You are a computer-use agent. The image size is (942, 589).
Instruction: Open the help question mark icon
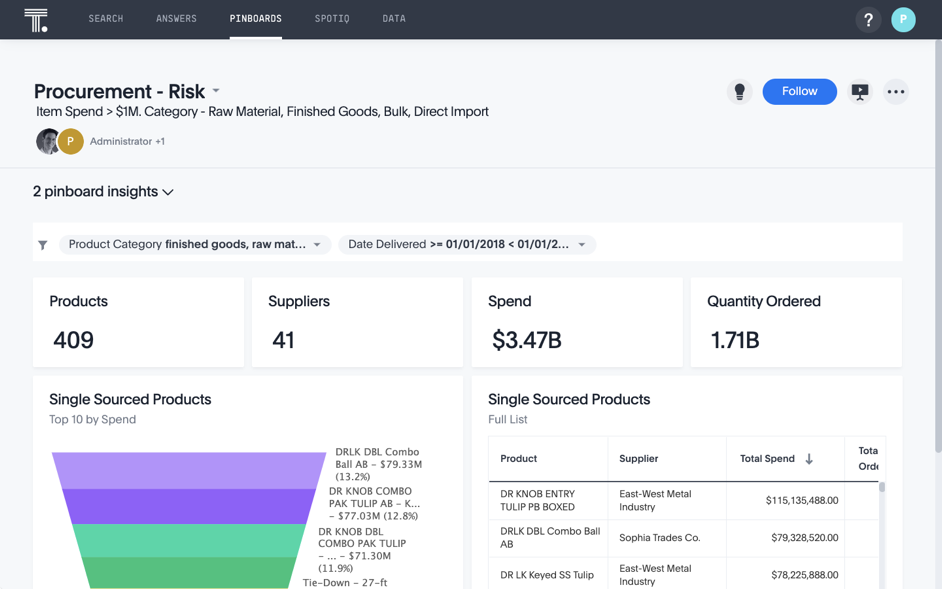point(868,20)
